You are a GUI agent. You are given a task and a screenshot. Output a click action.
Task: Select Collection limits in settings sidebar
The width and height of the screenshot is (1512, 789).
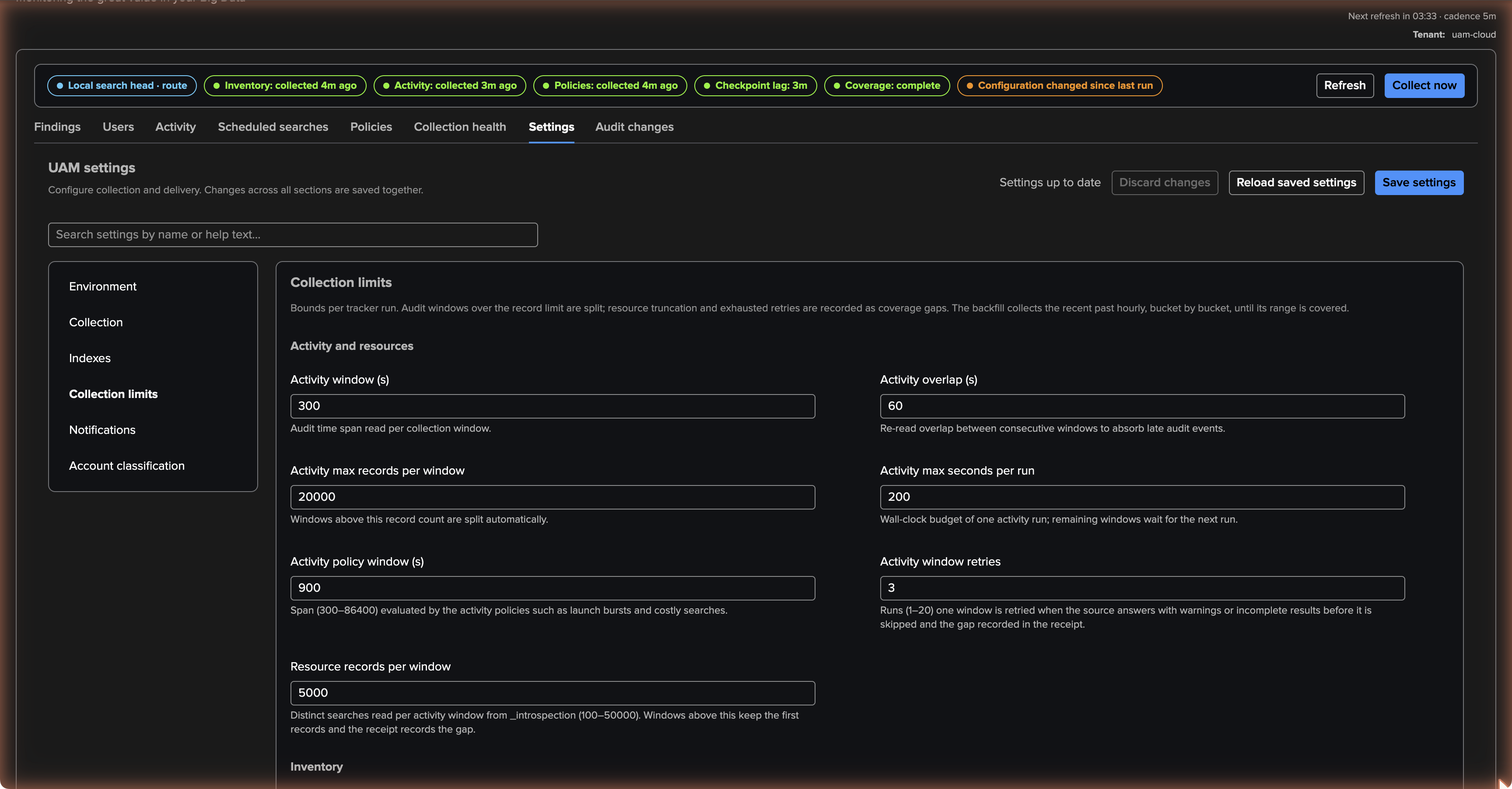click(113, 394)
